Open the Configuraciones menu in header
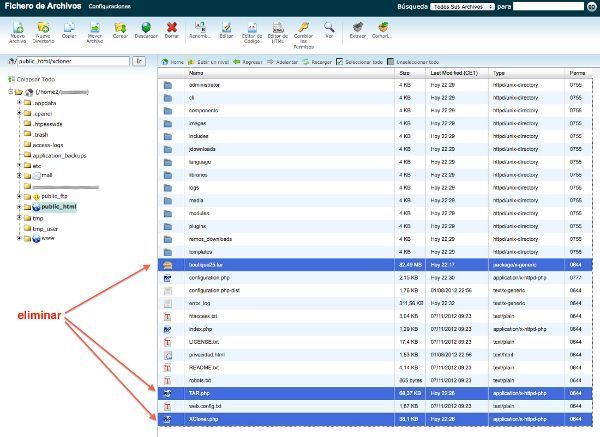This screenshot has height=437, width=600. tap(109, 7)
